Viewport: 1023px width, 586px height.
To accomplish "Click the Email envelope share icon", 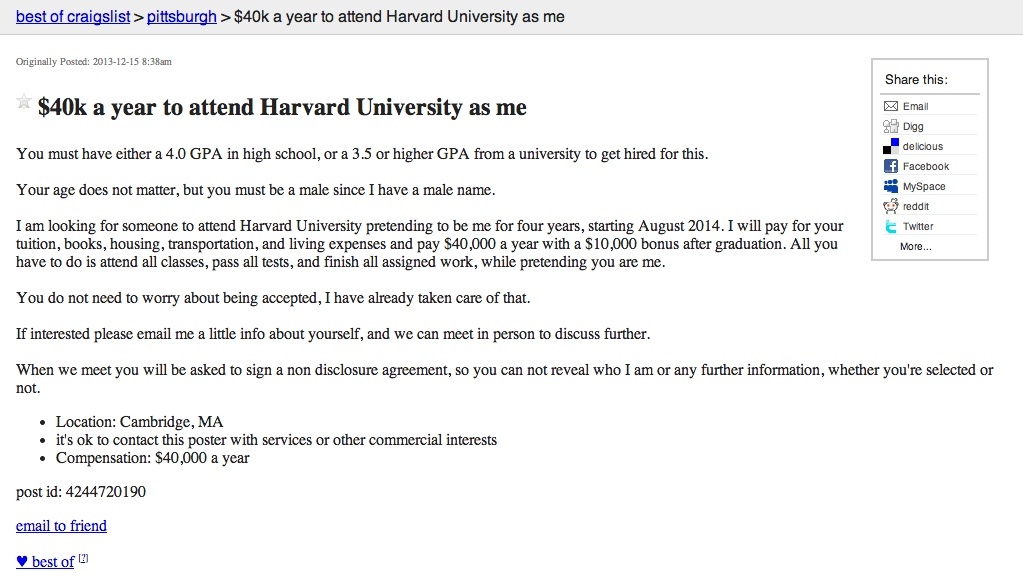I will [x=890, y=106].
